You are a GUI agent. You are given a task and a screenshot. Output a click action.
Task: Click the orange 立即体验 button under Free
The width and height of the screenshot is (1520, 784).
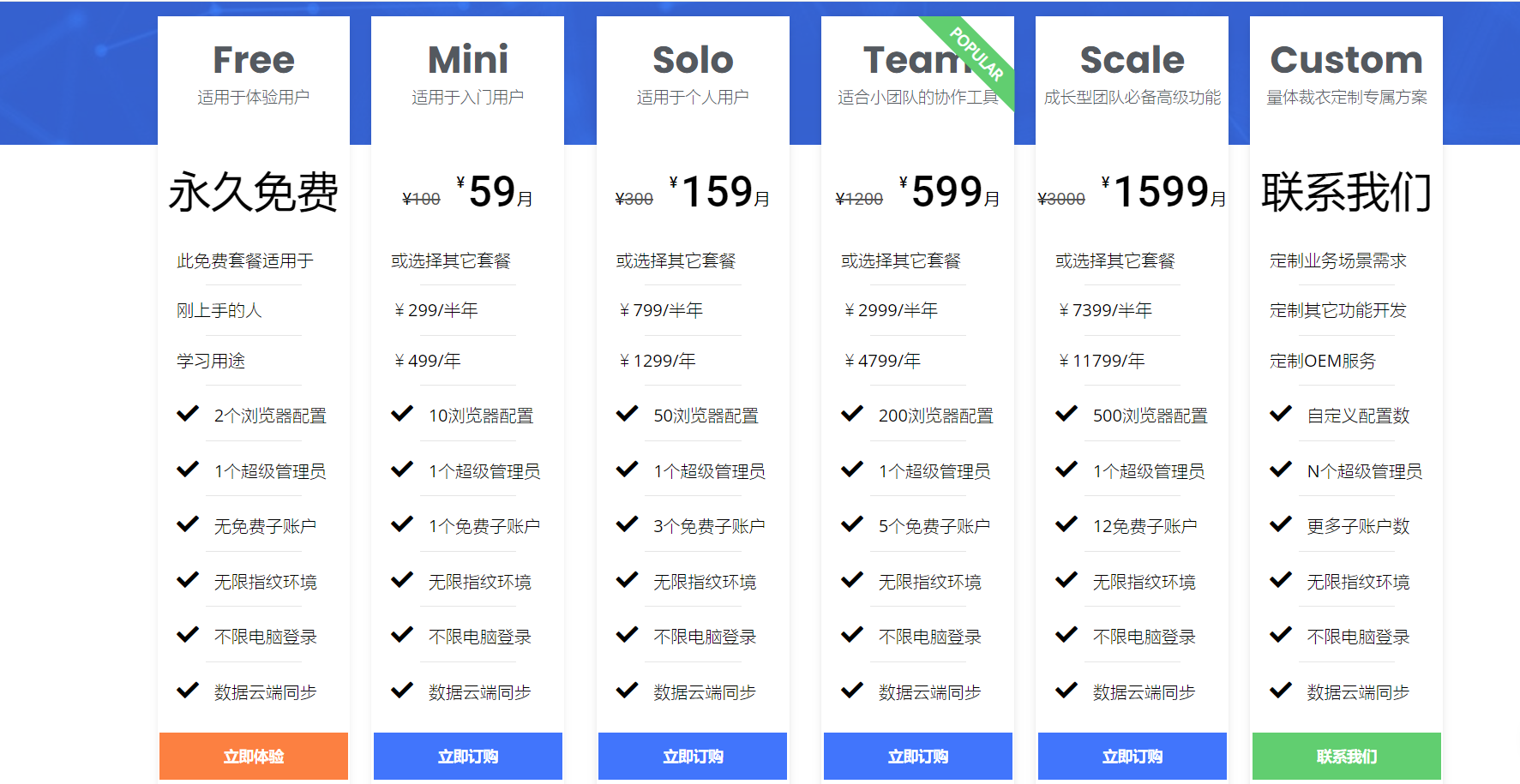click(254, 756)
